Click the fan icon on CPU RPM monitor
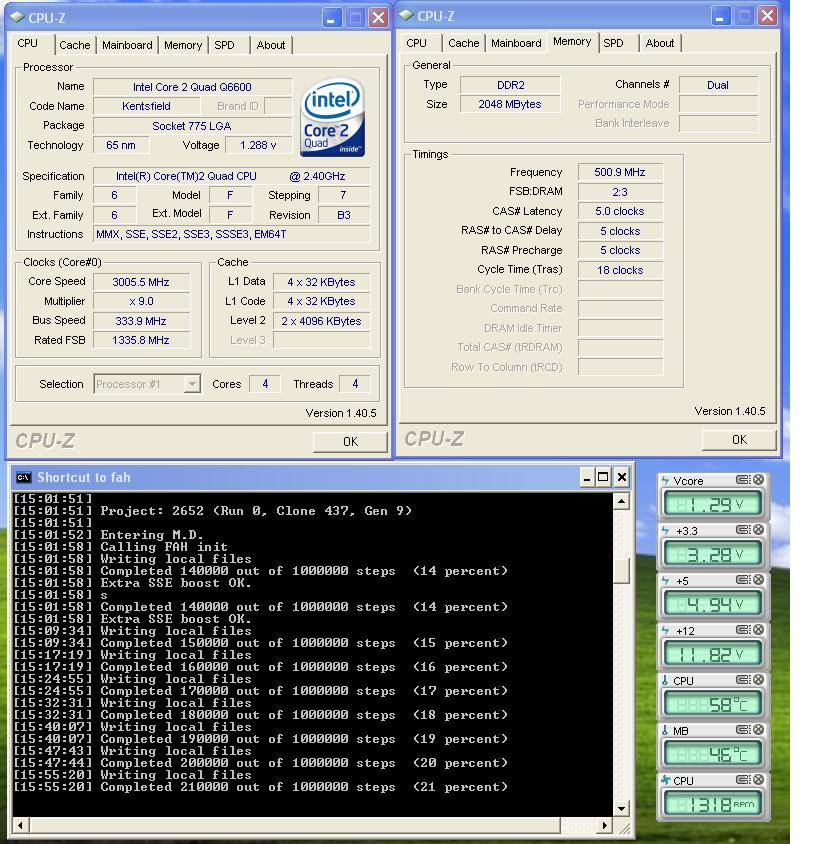 click(665, 780)
